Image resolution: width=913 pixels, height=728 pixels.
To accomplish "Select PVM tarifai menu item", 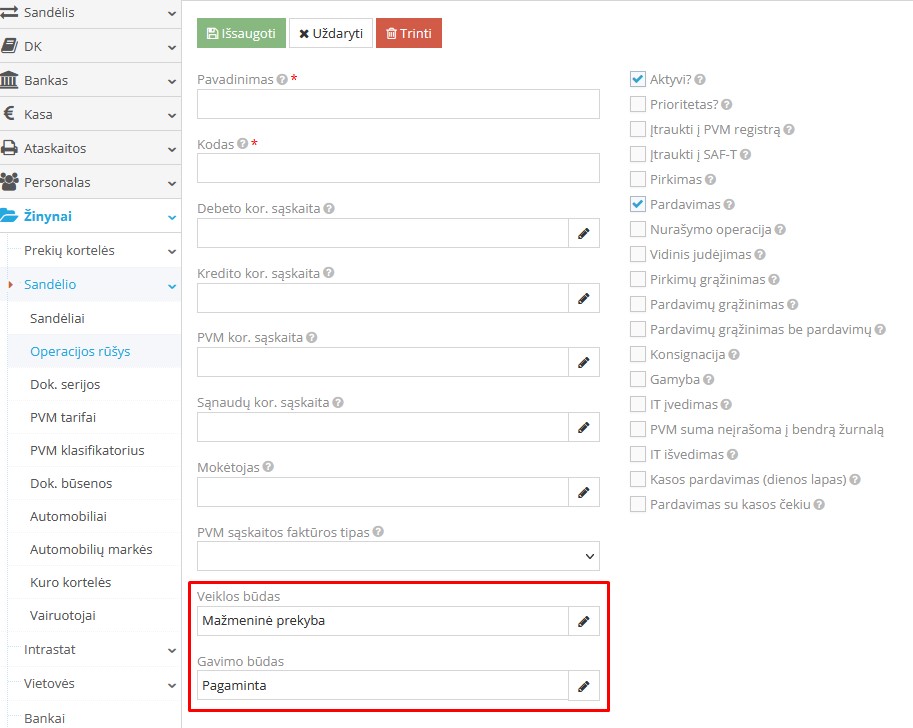I will click(x=63, y=417).
